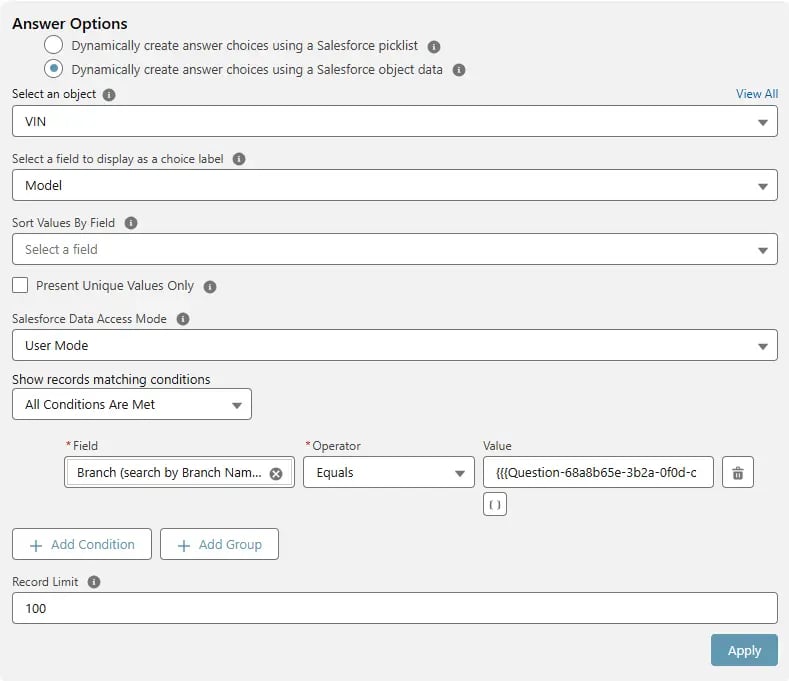The image size is (789, 681).
Task: Click the condition Value input field
Action: tap(598, 472)
